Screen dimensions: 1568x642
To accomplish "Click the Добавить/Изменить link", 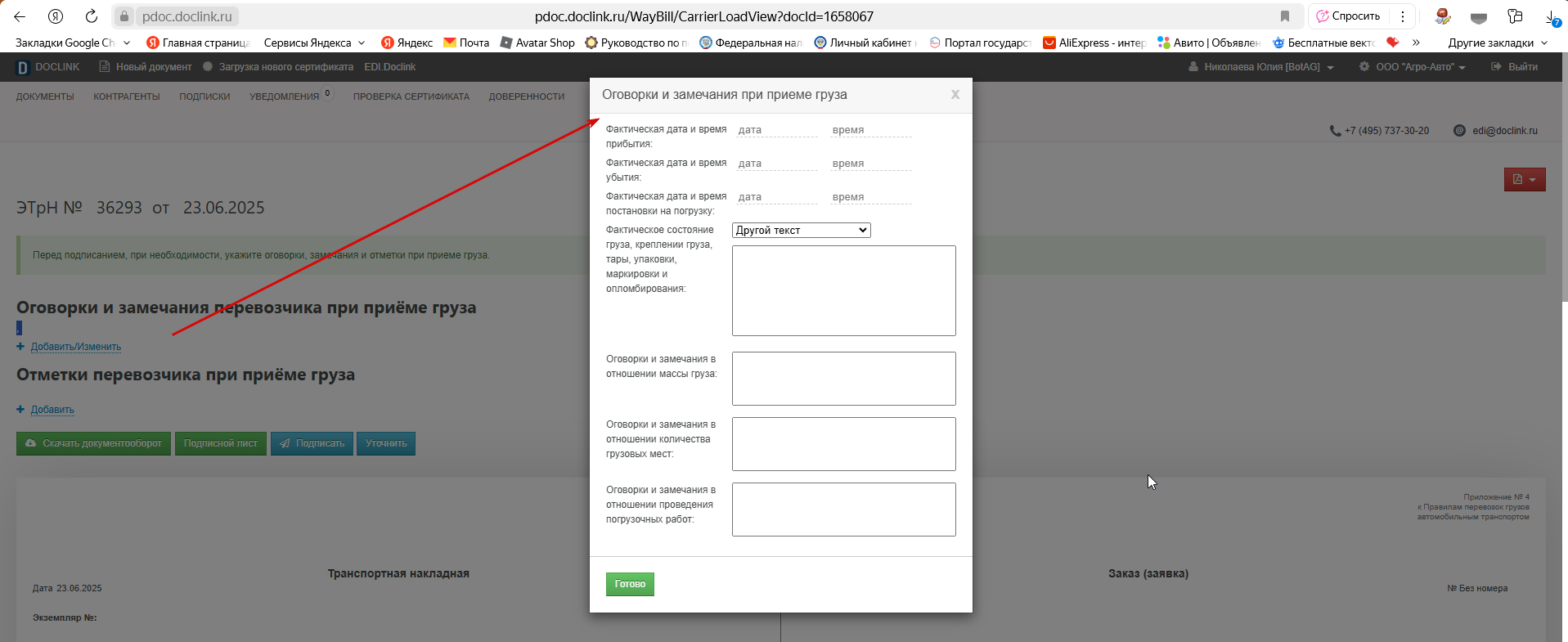I will click(76, 347).
